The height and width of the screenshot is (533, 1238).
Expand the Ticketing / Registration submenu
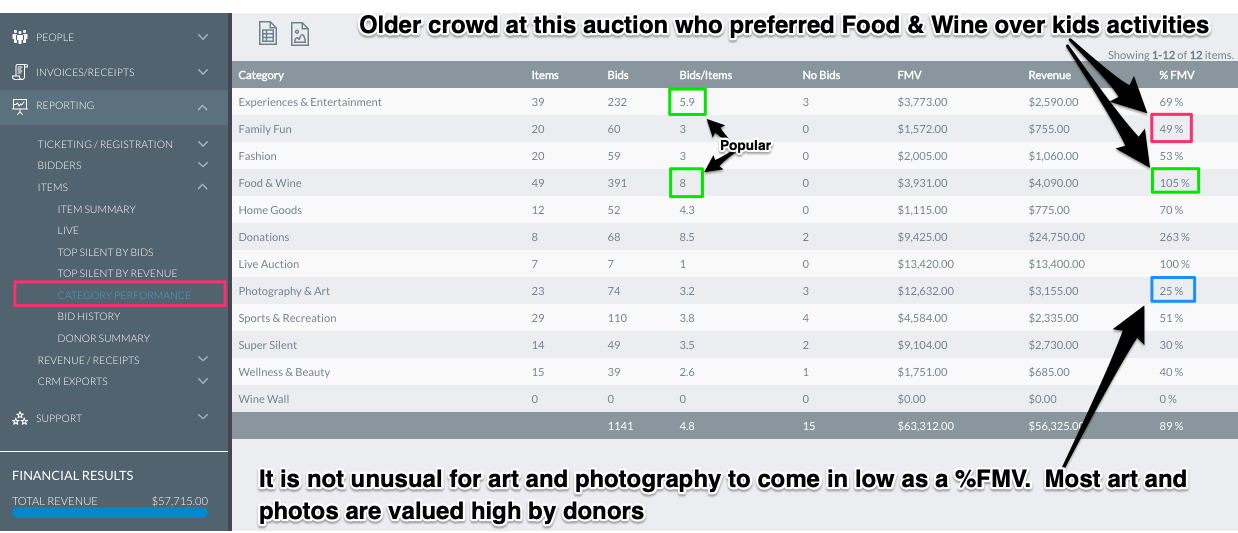pyautogui.click(x=203, y=144)
